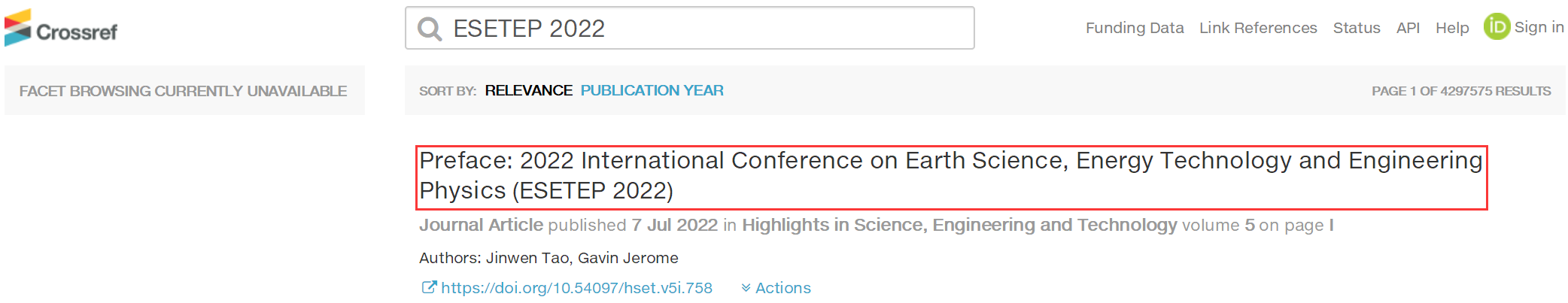Click the double chevron icon before Actions

click(746, 288)
